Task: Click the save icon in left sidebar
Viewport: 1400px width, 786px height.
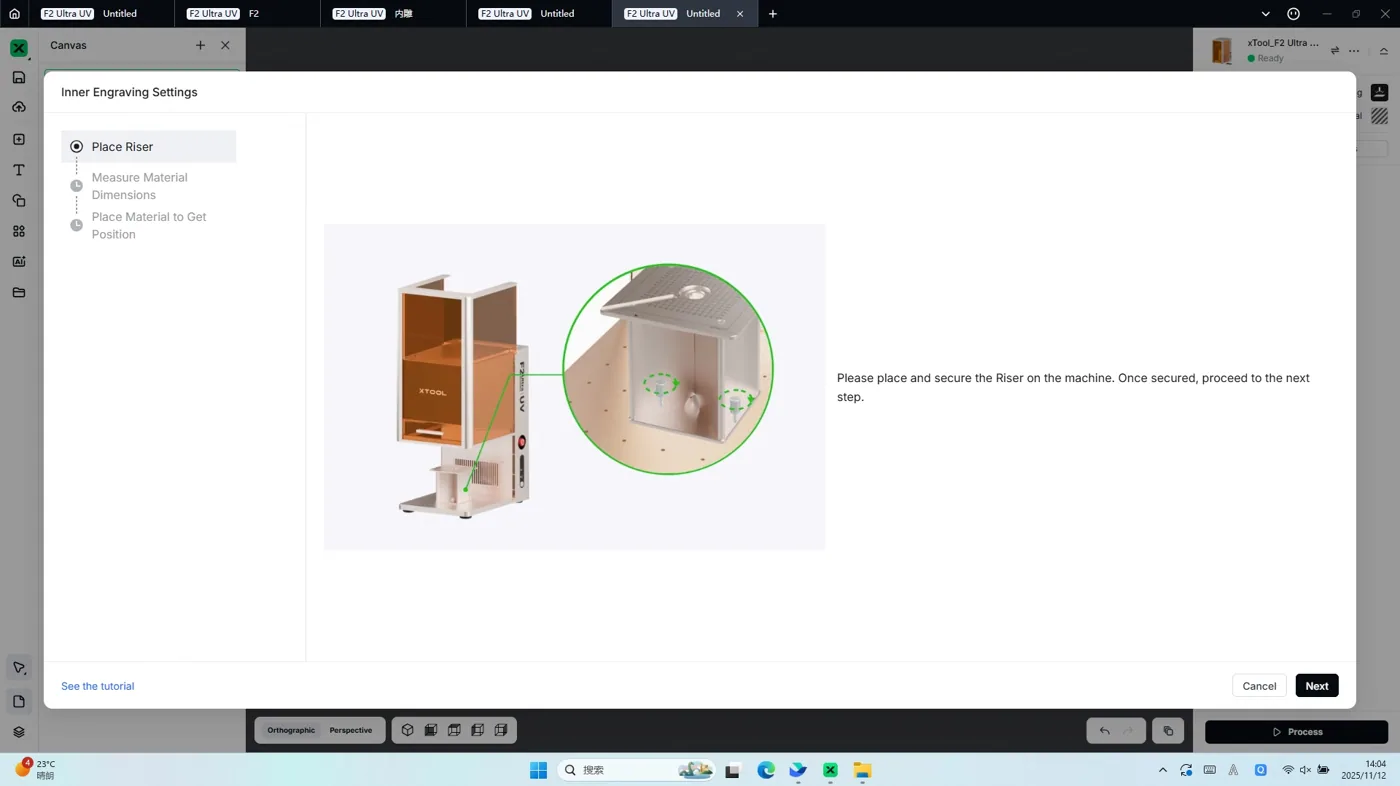Action: [19, 77]
